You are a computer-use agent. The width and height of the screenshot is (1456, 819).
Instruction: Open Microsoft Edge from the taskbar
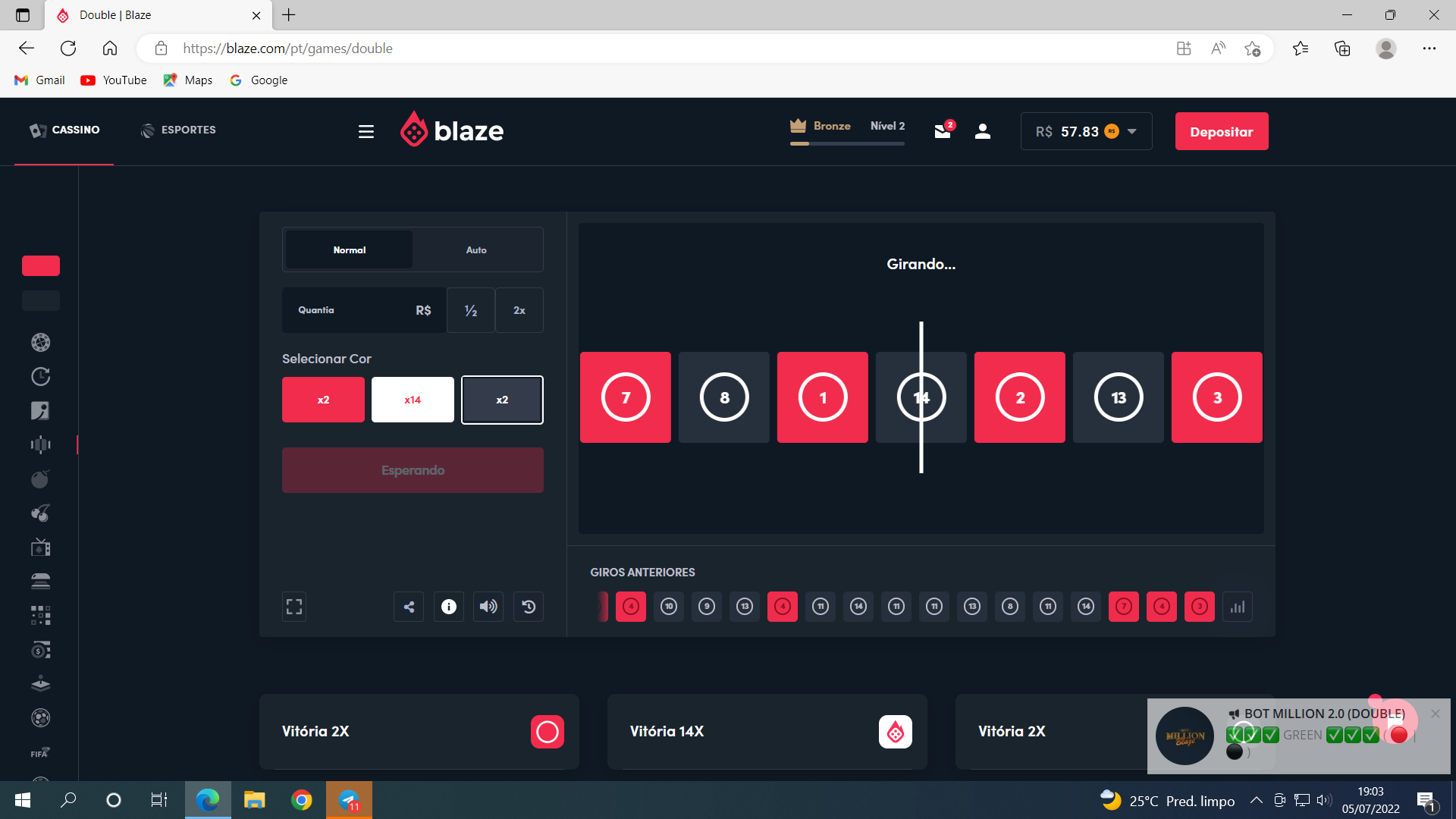click(x=208, y=800)
